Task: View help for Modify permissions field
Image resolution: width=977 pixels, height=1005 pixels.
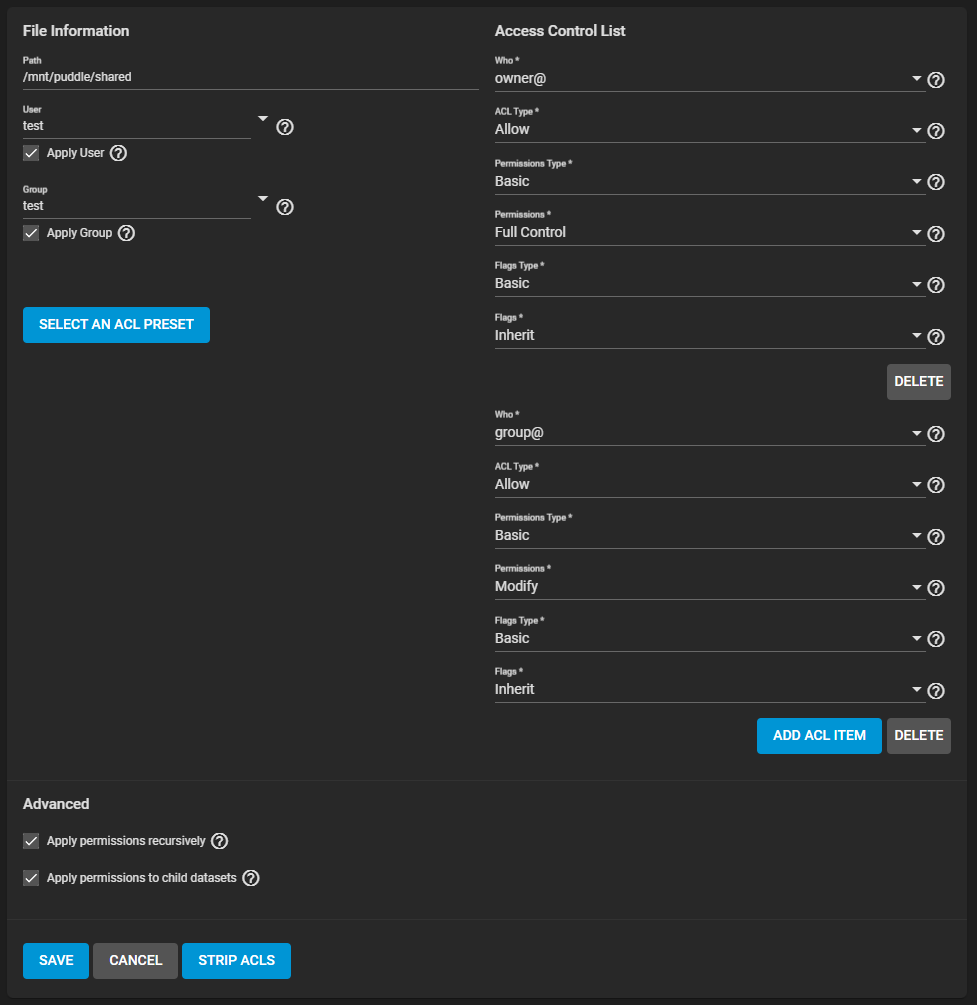Action: point(936,588)
